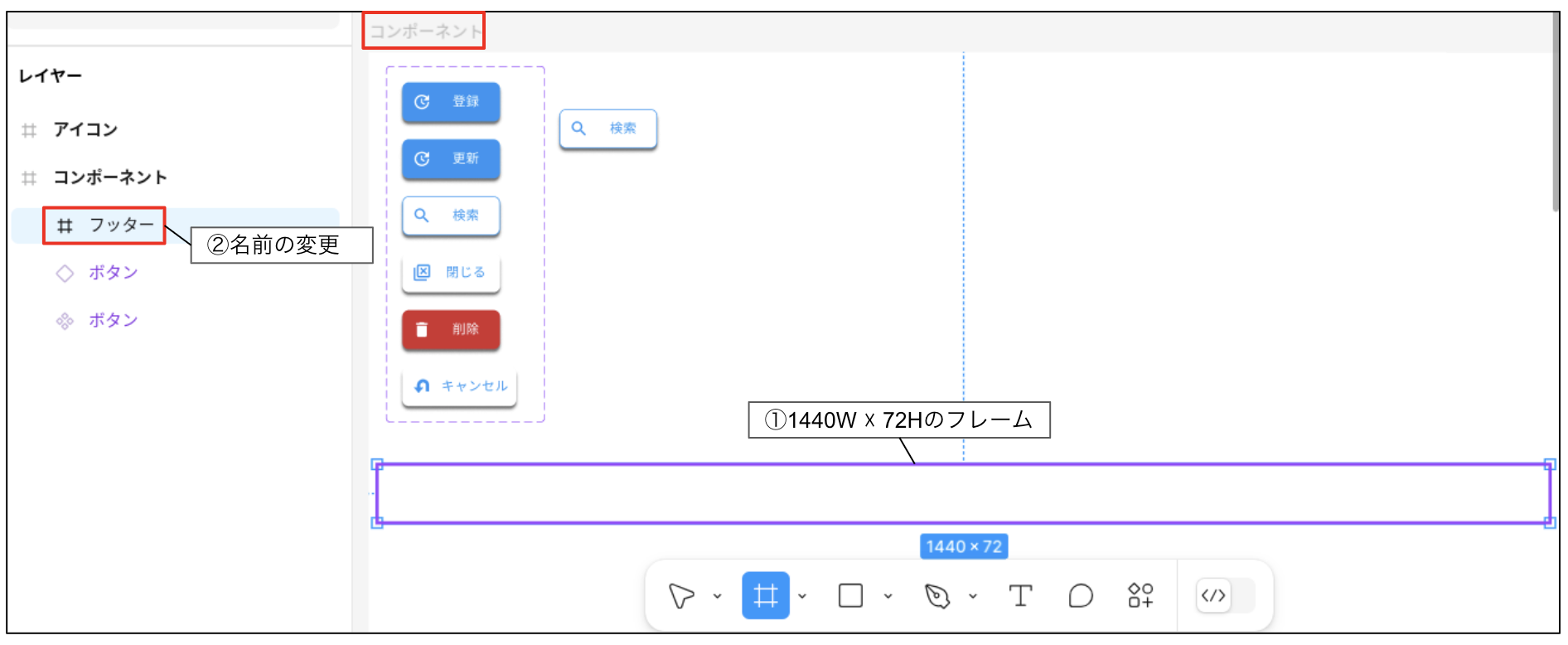Image resolution: width=1568 pixels, height=645 pixels.
Task: Expand the Frame tool dropdown chevron
Action: click(x=802, y=596)
